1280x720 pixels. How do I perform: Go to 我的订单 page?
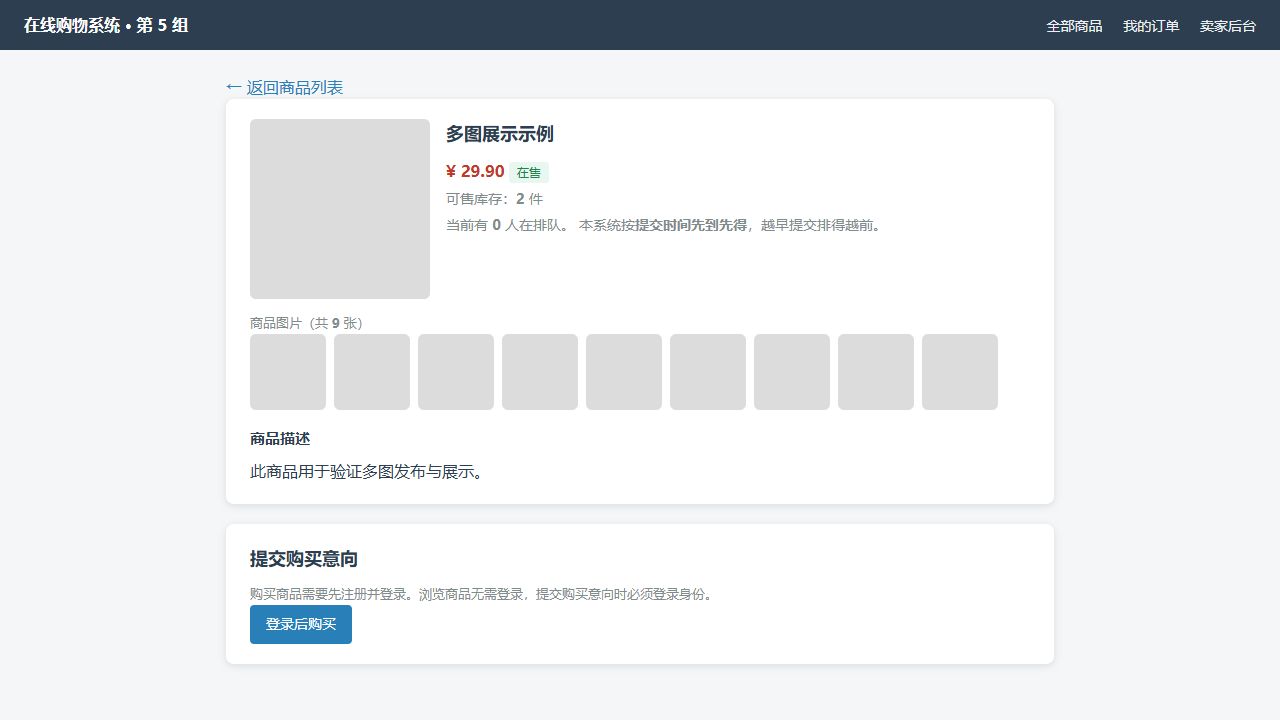point(1151,26)
